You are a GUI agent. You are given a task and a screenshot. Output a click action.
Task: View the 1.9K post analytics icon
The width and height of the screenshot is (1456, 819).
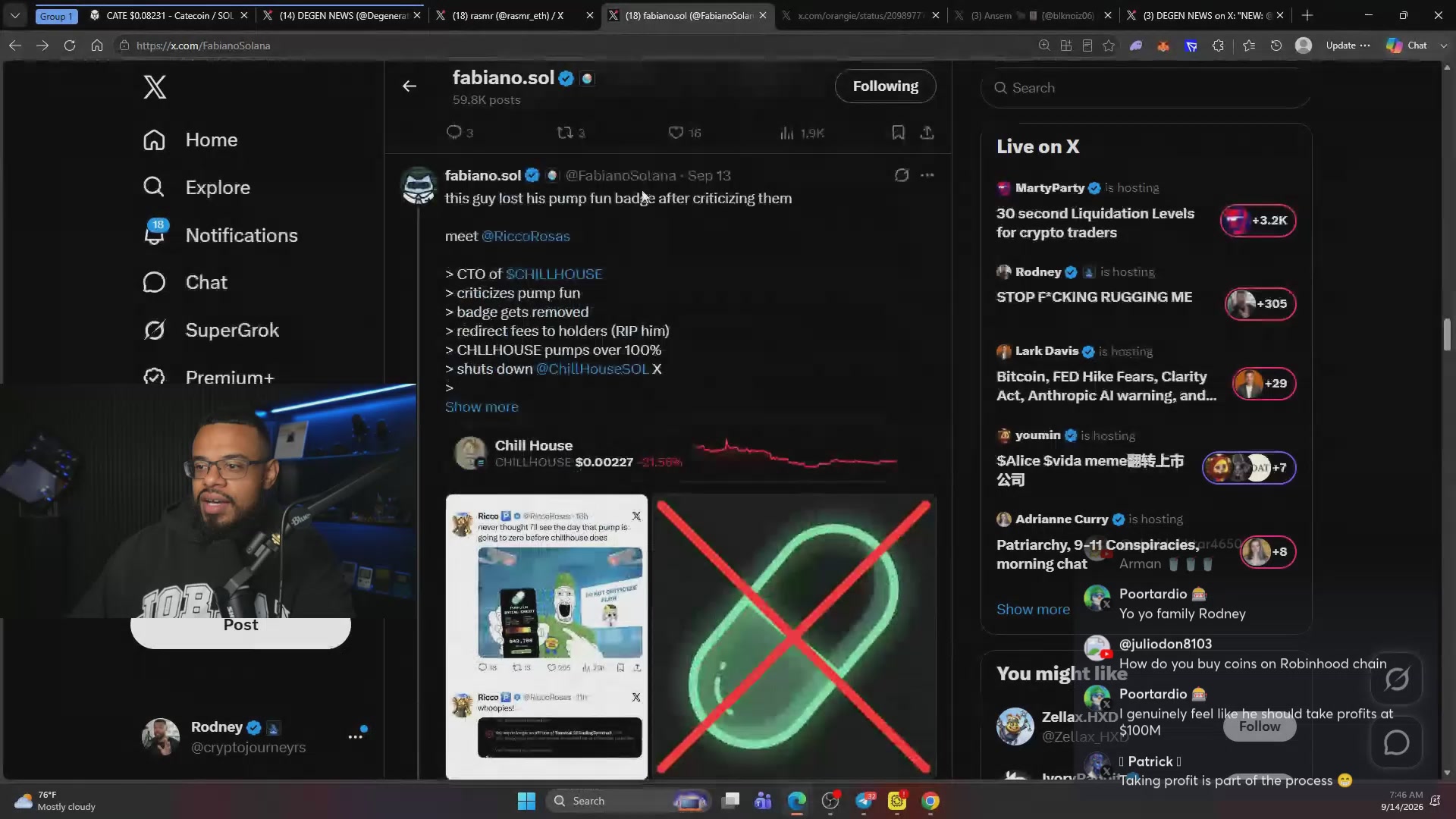pos(787,133)
